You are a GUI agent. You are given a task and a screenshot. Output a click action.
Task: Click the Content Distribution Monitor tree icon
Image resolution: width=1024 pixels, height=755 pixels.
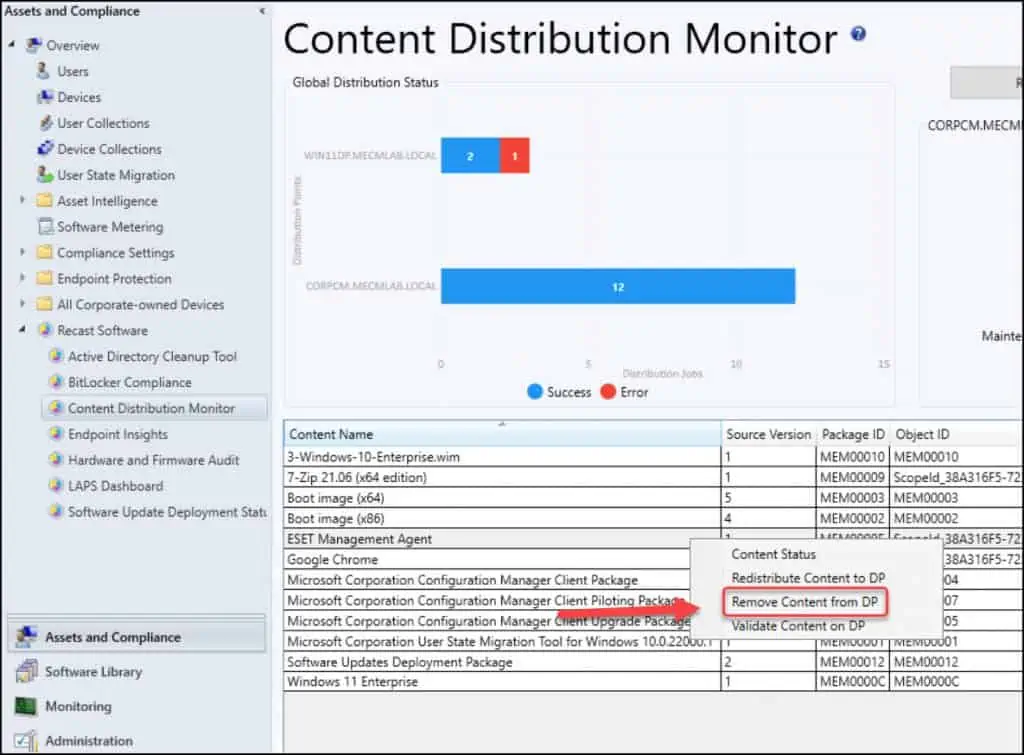[x=56, y=408]
